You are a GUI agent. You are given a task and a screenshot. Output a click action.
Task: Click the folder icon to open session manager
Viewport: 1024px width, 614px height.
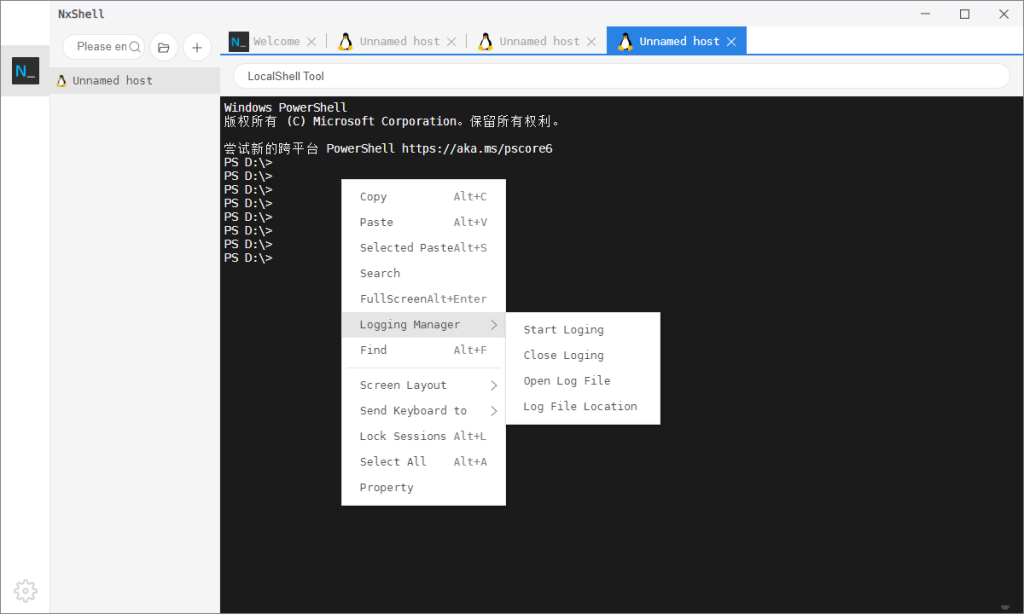tap(163, 46)
